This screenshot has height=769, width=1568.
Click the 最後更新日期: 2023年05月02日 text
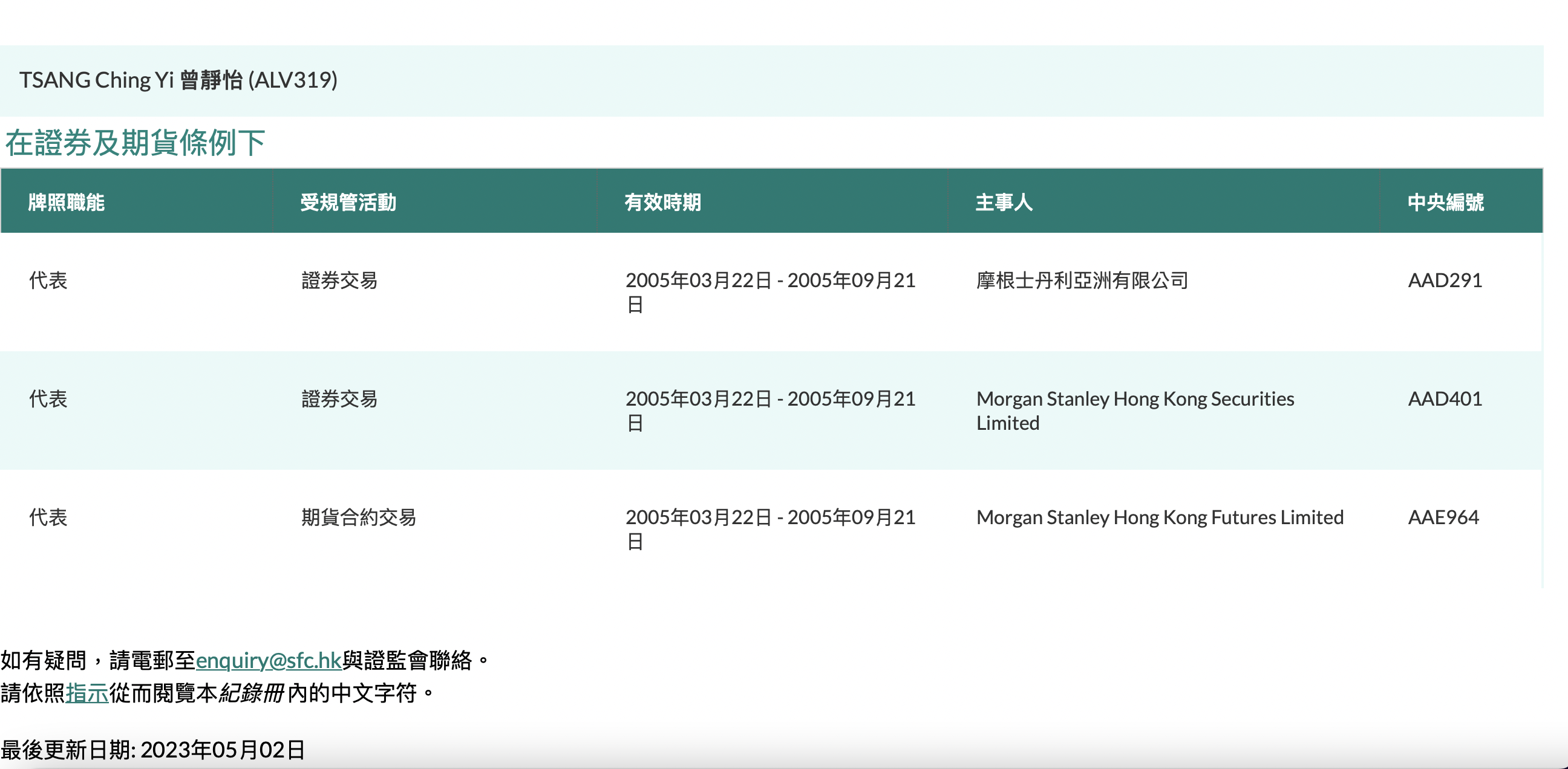pyautogui.click(x=153, y=750)
